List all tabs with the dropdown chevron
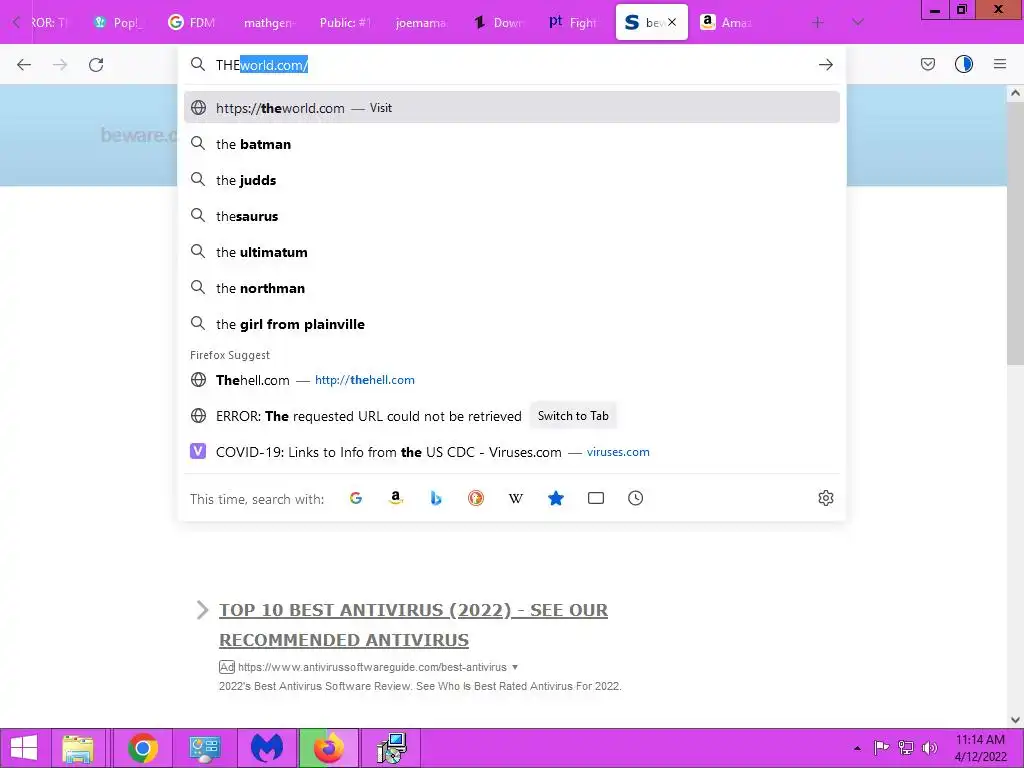Image resolution: width=1024 pixels, height=768 pixels. coord(858,22)
